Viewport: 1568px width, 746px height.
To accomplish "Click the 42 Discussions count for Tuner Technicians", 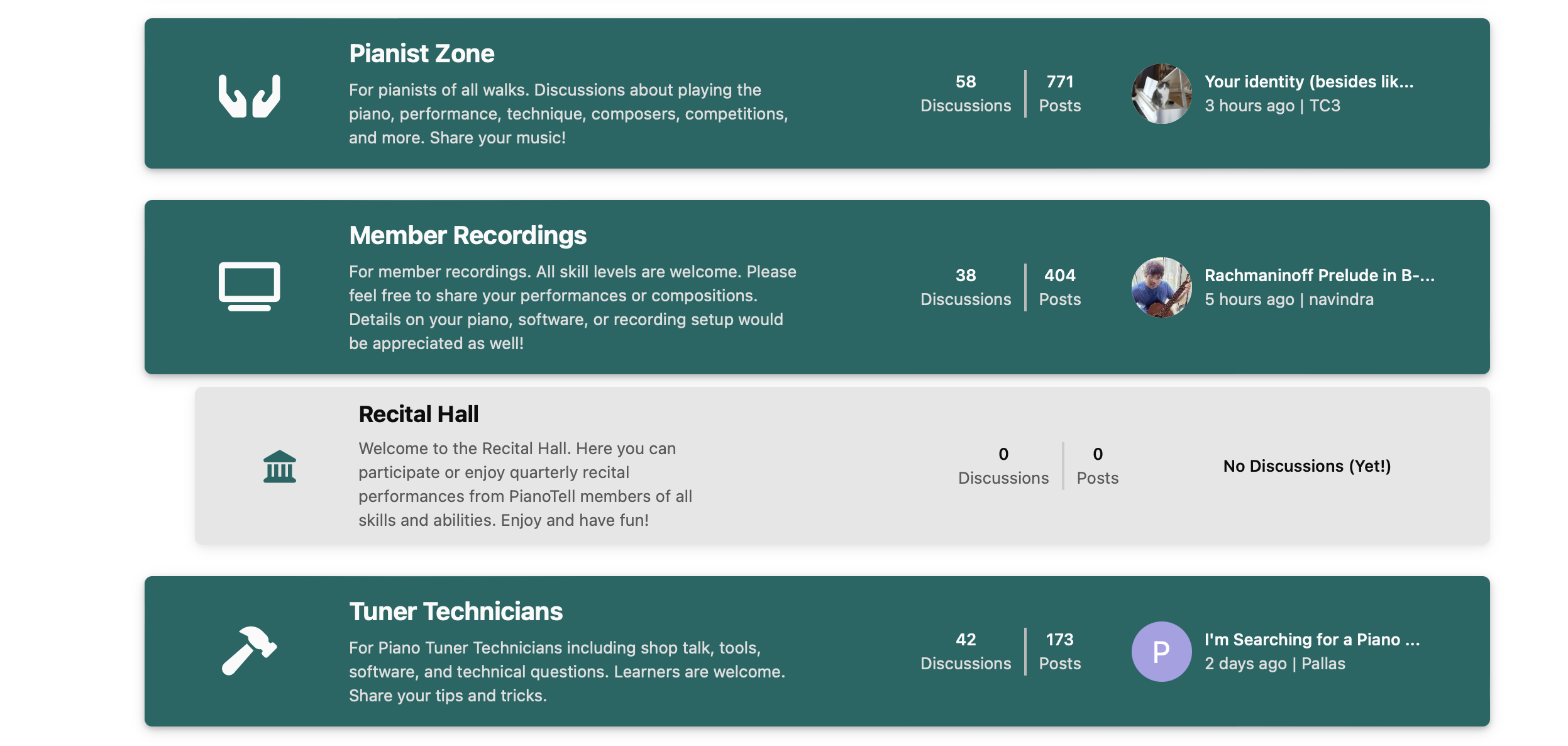I will tap(965, 652).
